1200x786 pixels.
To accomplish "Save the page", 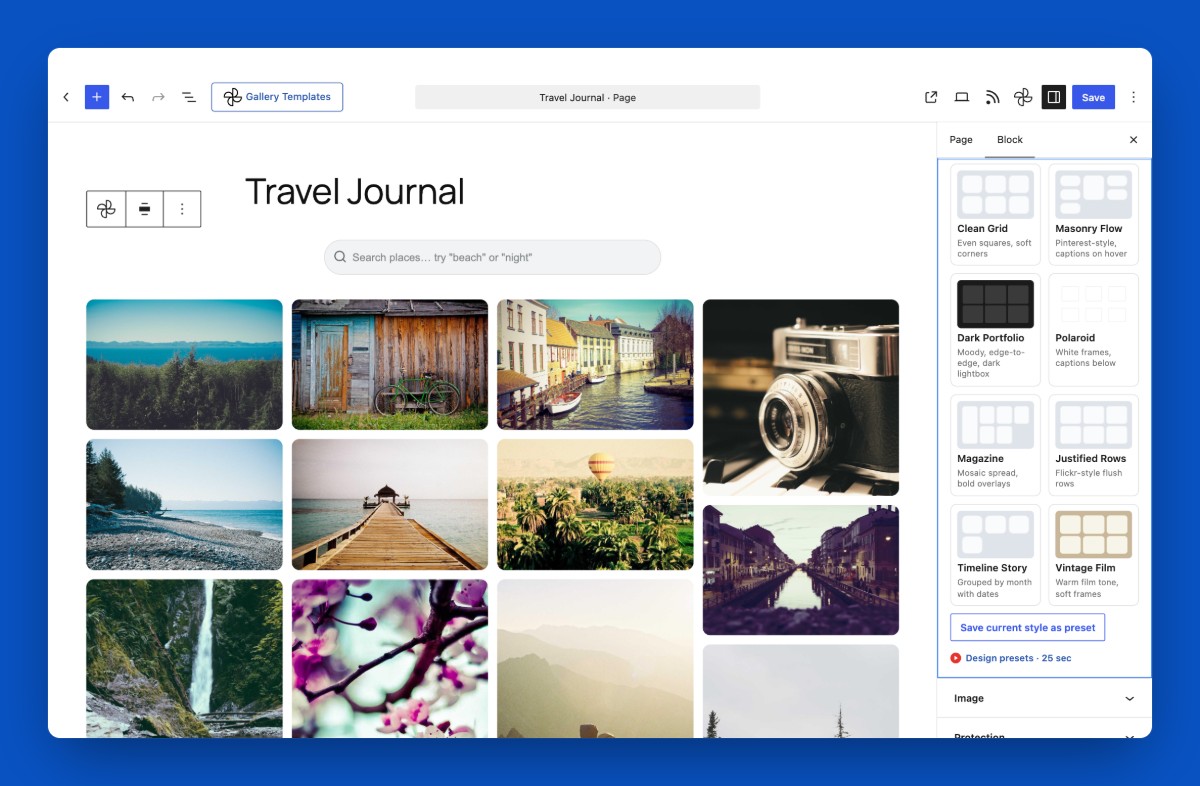I will (1093, 97).
